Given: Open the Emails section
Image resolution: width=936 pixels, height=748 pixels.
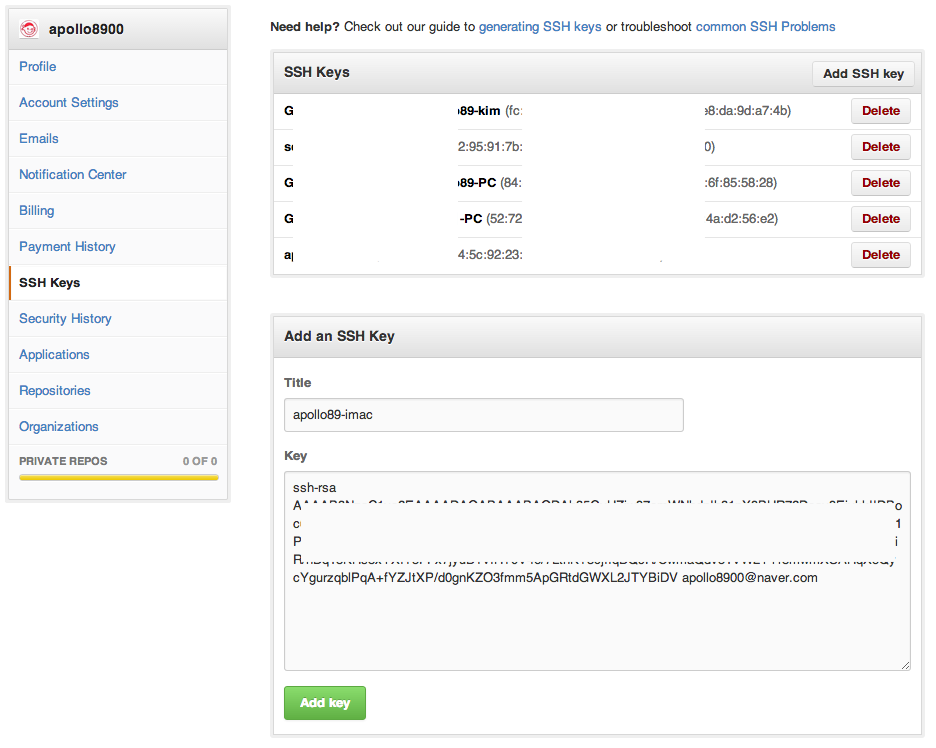Looking at the screenshot, I should click(x=39, y=138).
